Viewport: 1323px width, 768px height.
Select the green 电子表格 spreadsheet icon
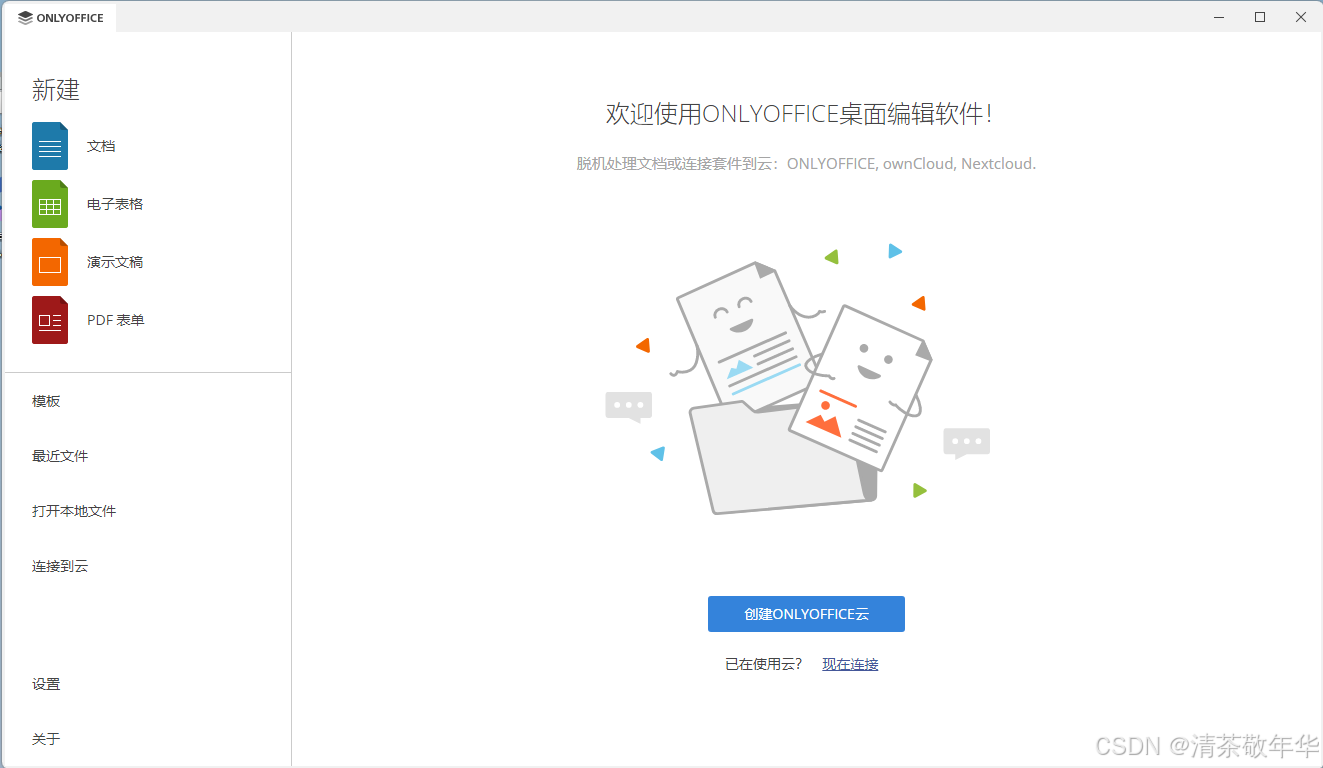pyautogui.click(x=49, y=203)
